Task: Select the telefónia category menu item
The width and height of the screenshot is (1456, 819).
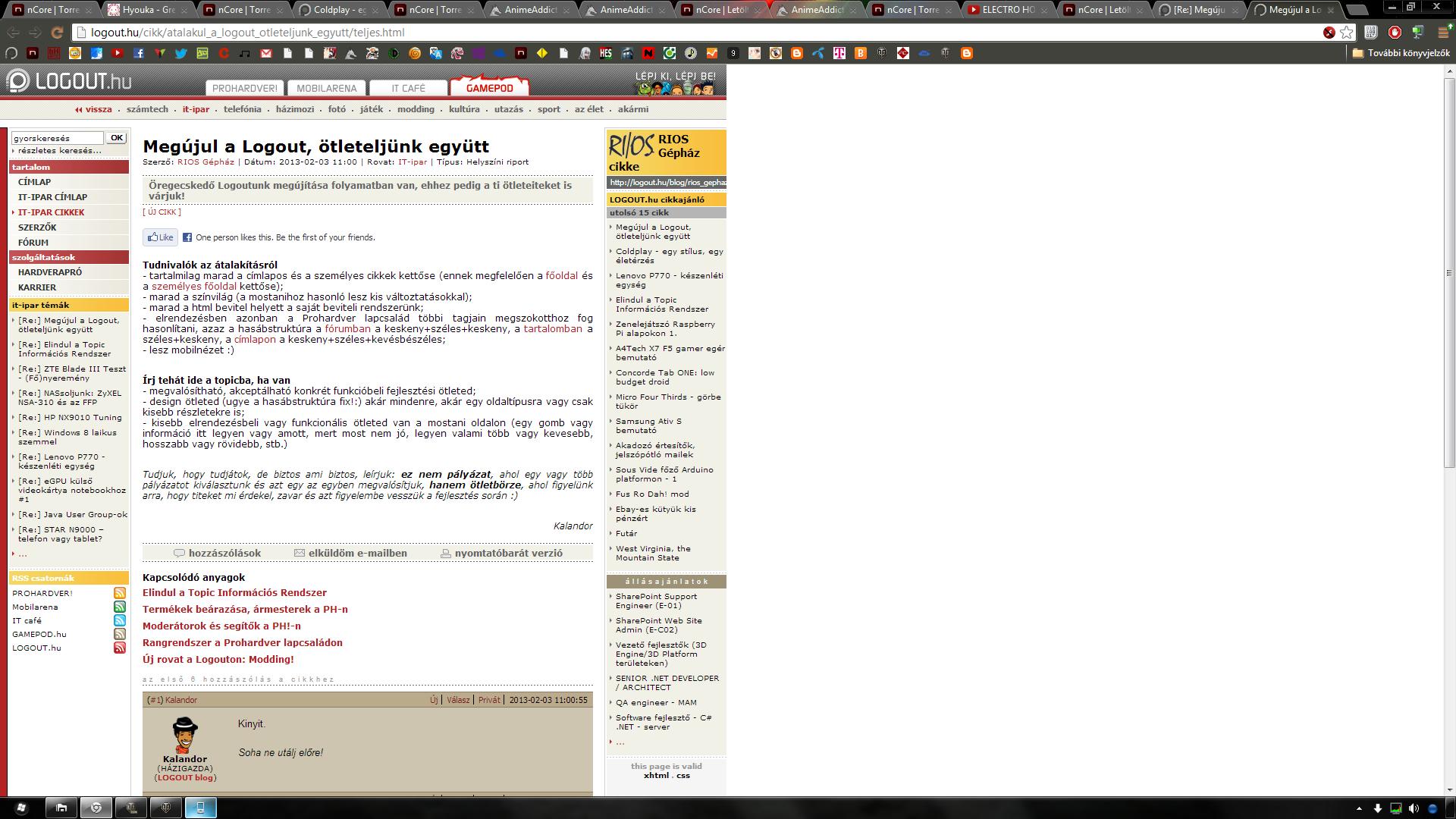Action: pyautogui.click(x=242, y=109)
